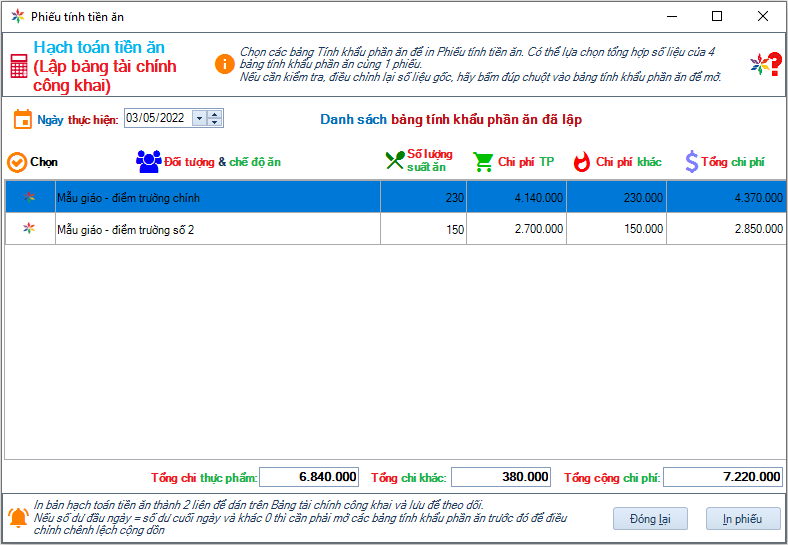Click the fork and knife Số lượng suất ăn icon
The width and height of the screenshot is (788, 545).
[394, 161]
